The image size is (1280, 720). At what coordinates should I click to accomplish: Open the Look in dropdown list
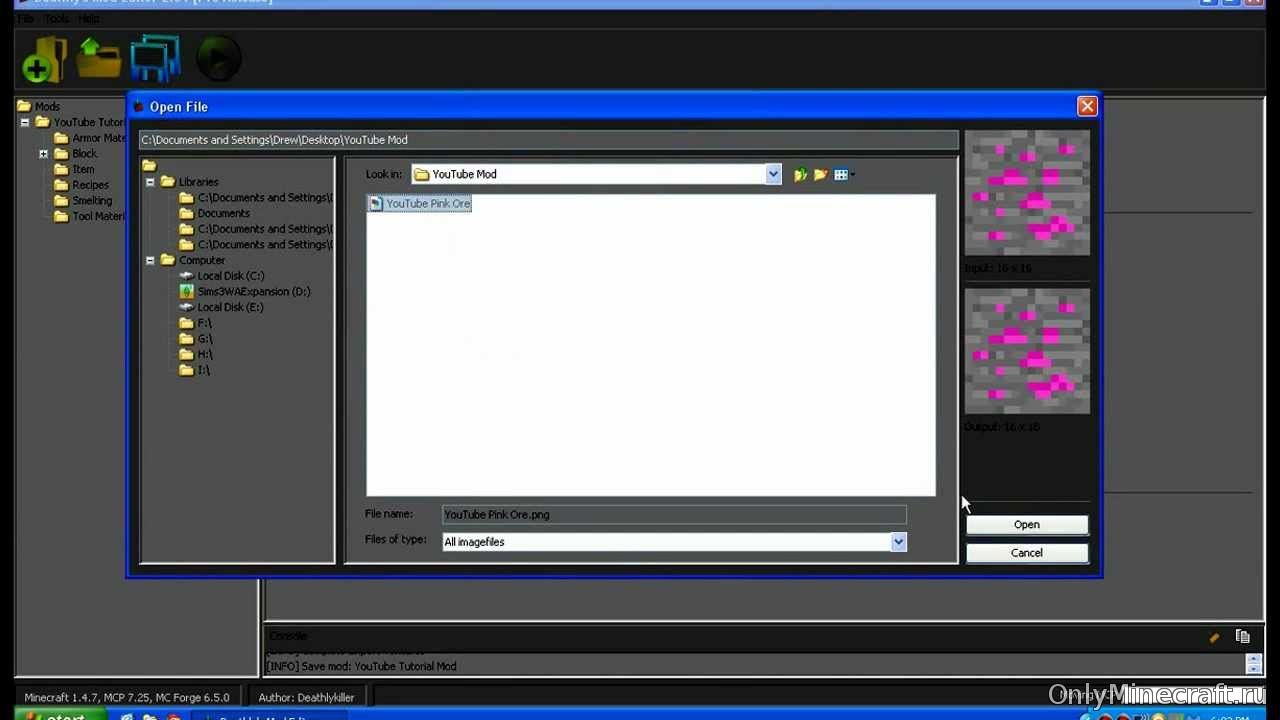(x=773, y=174)
